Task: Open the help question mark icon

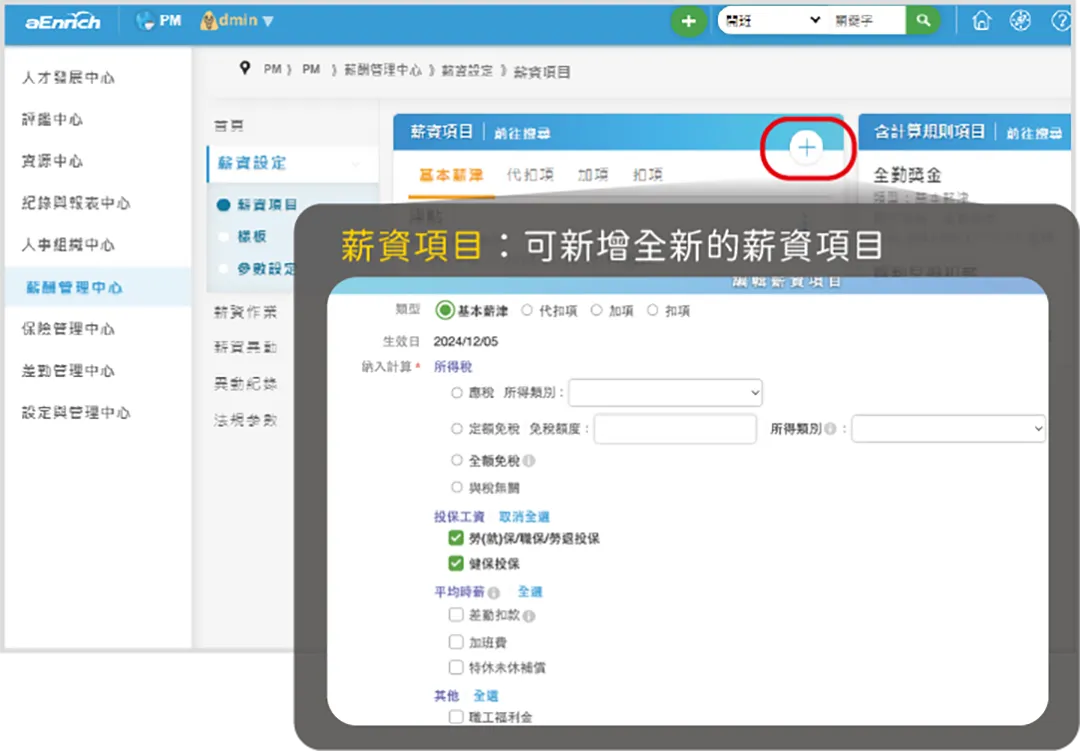Action: click(1061, 20)
